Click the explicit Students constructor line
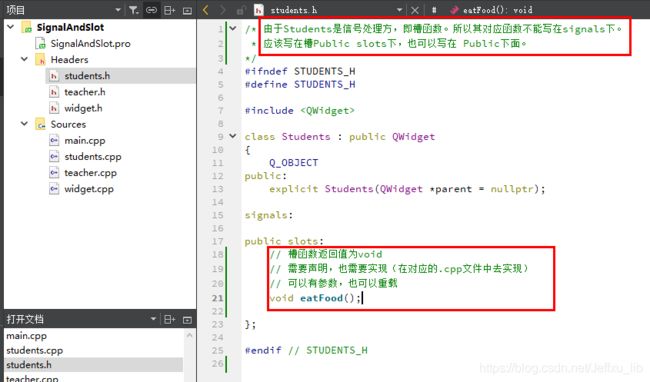Screen dimensions: 650x382 coord(407,189)
